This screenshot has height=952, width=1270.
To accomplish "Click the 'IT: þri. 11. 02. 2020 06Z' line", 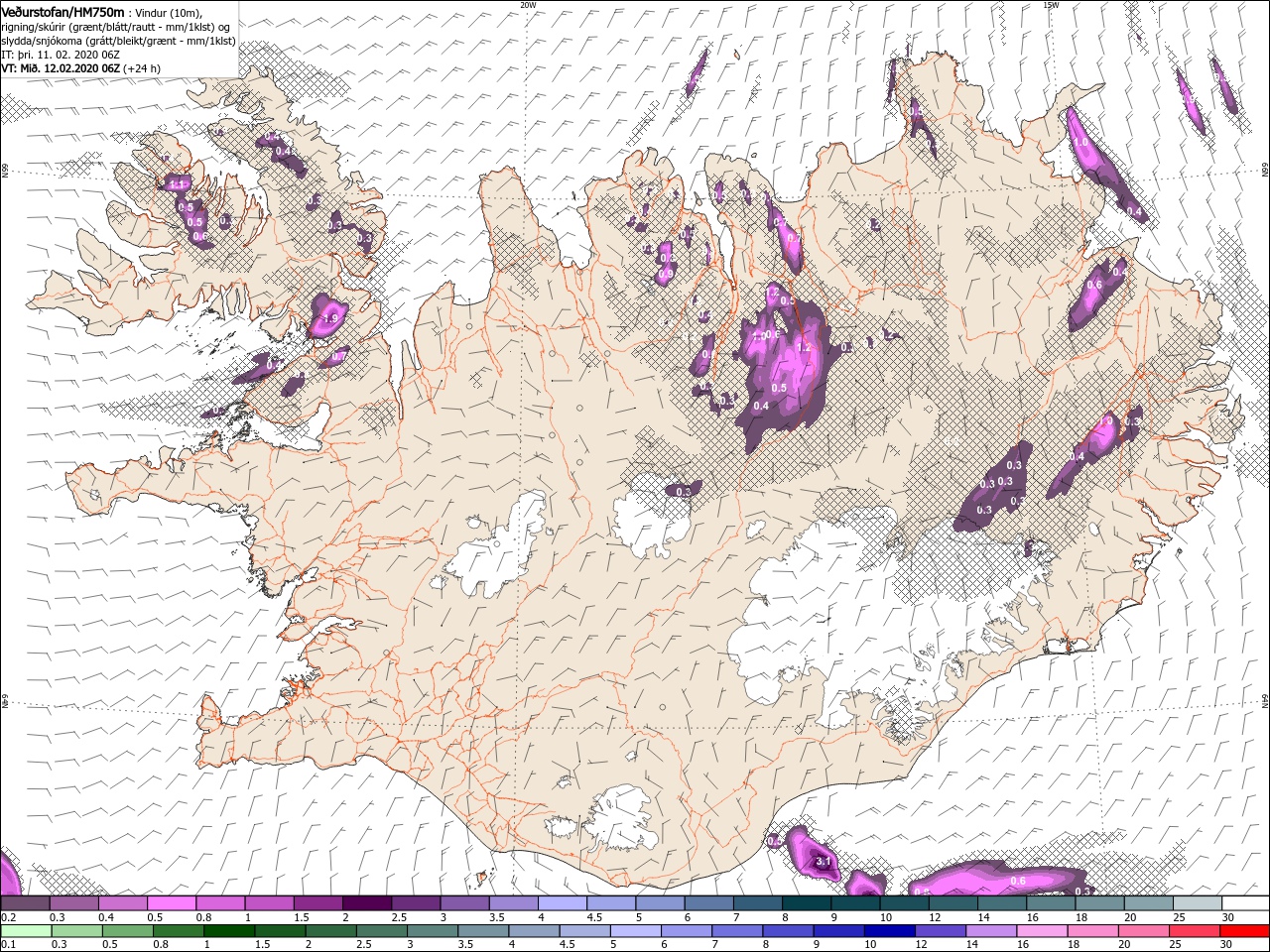I will pos(61,55).
